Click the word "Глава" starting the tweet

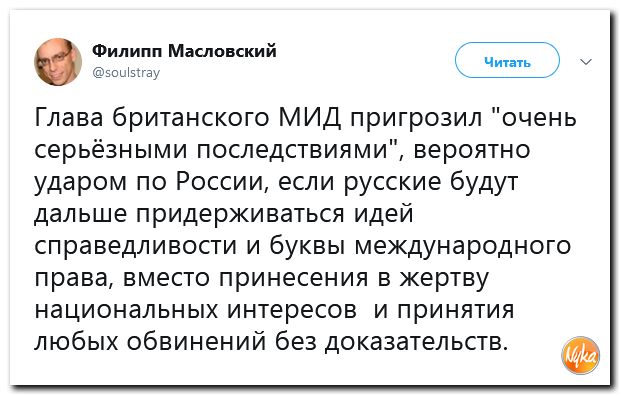coord(69,118)
